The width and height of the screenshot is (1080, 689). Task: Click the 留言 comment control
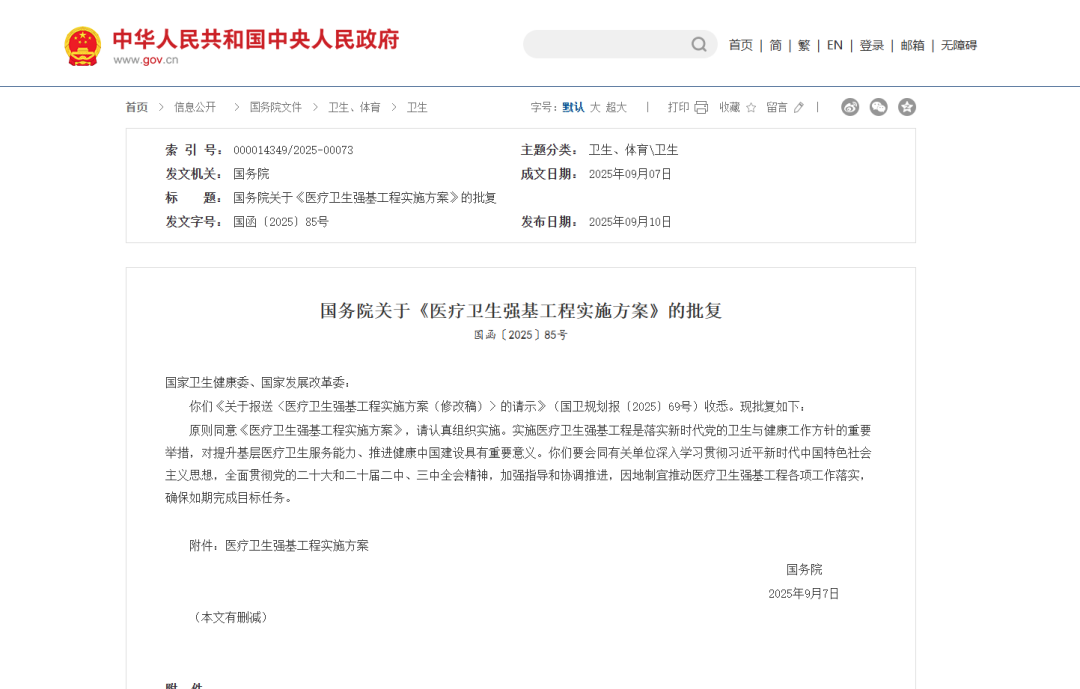coord(778,107)
